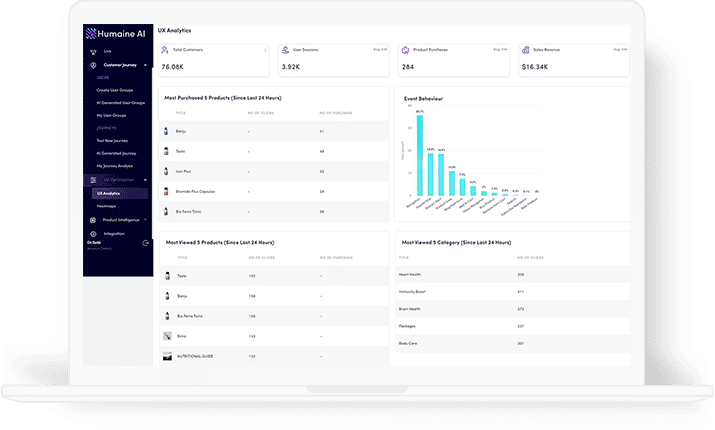
Task: Collapse the UX Optimization sidebar section
Action: point(146,180)
